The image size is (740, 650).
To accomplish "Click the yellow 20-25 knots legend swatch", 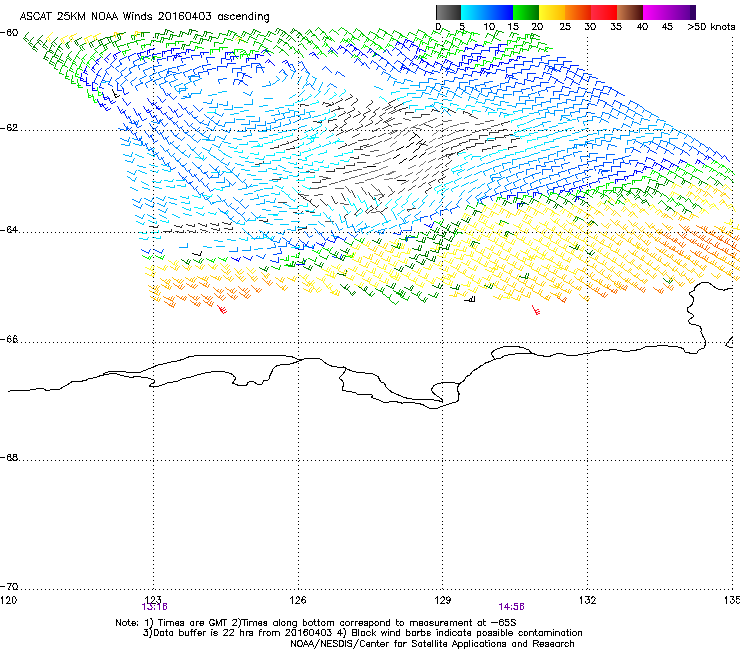I will (x=552, y=12).
